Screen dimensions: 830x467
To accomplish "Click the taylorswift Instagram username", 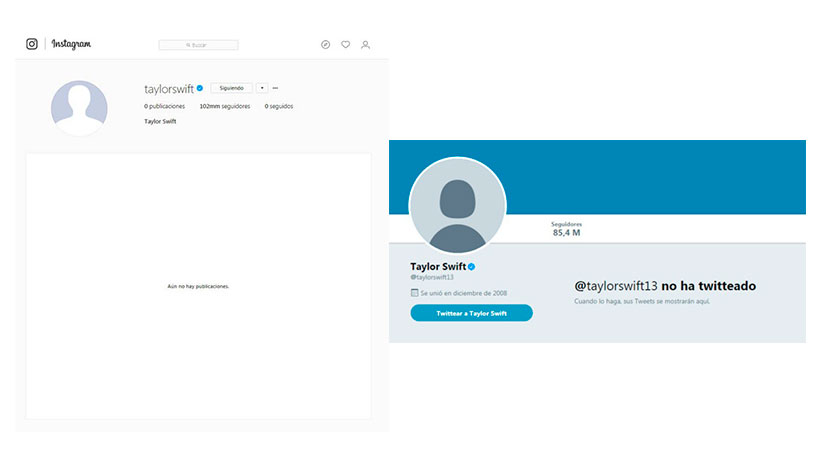I will (x=169, y=89).
